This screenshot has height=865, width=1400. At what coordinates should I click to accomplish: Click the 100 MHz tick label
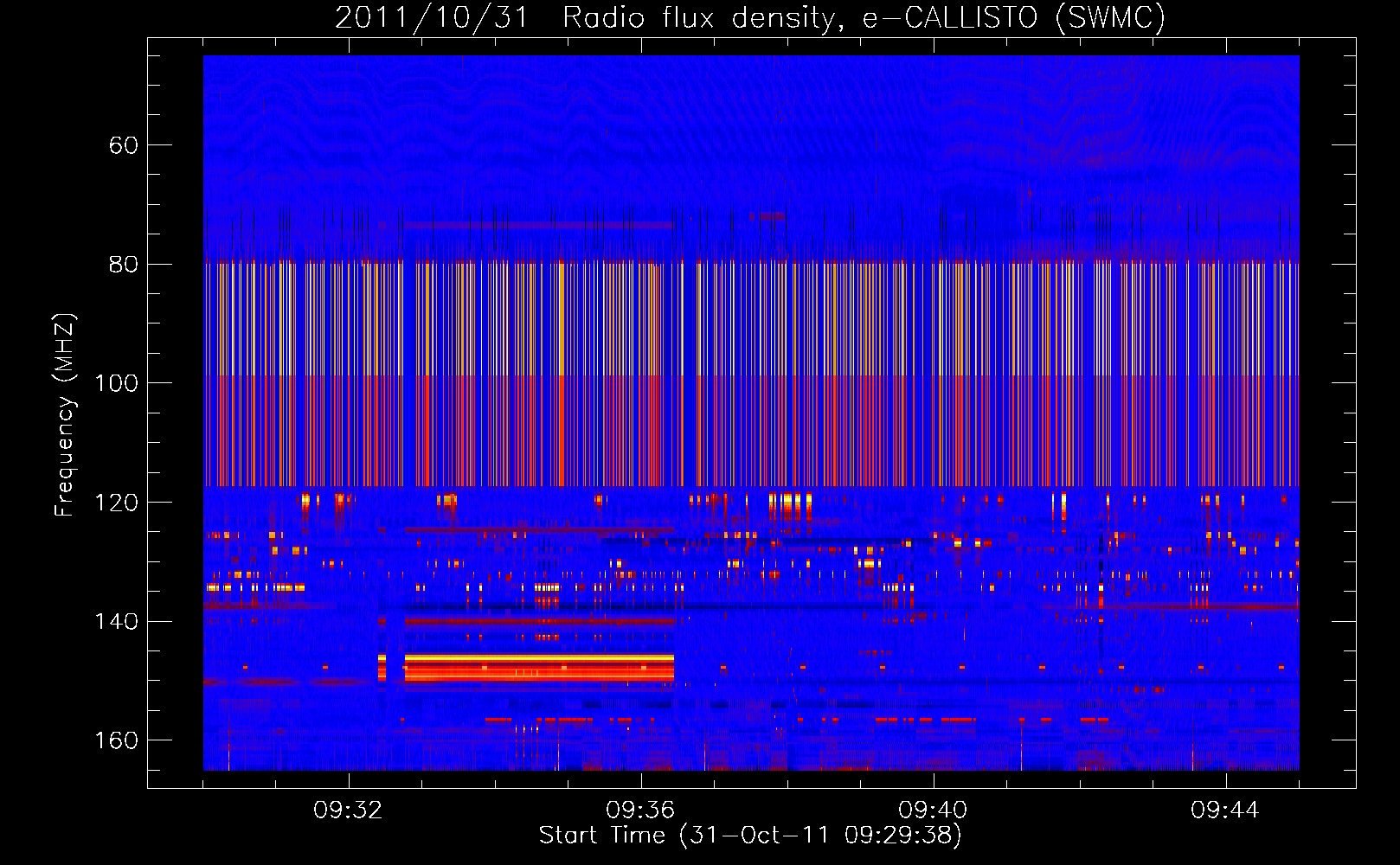pos(116,383)
